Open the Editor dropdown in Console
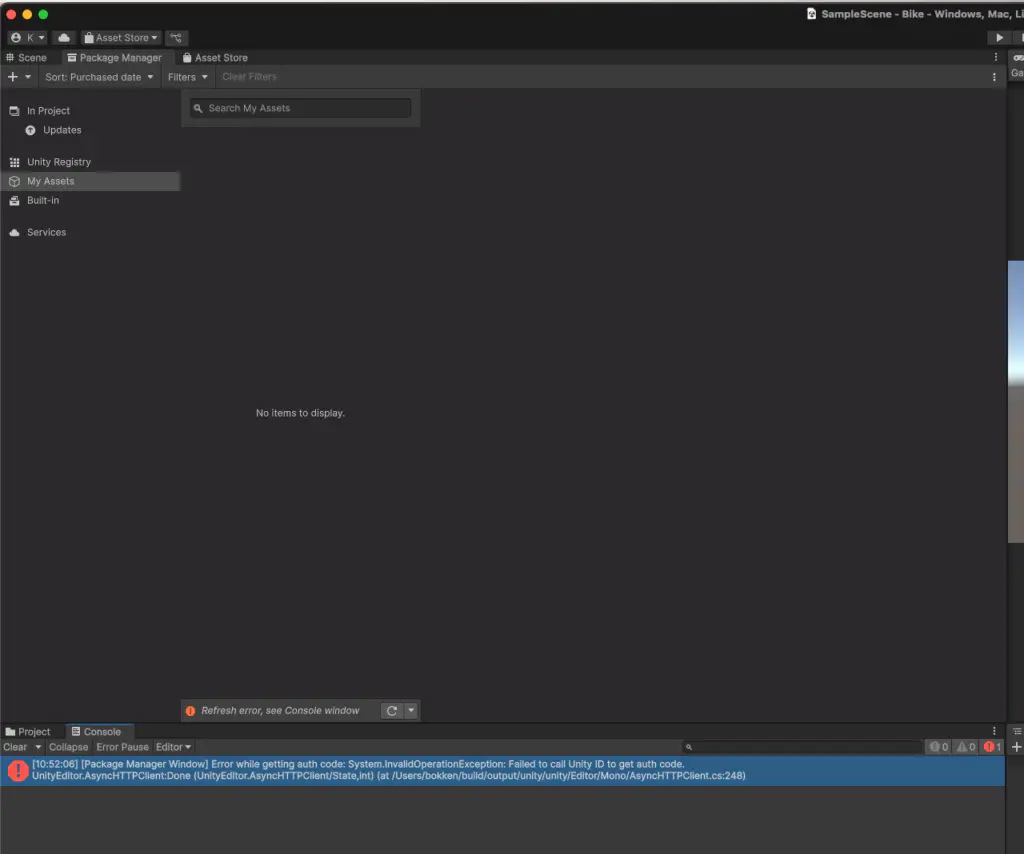This screenshot has width=1024, height=854. click(x=173, y=747)
